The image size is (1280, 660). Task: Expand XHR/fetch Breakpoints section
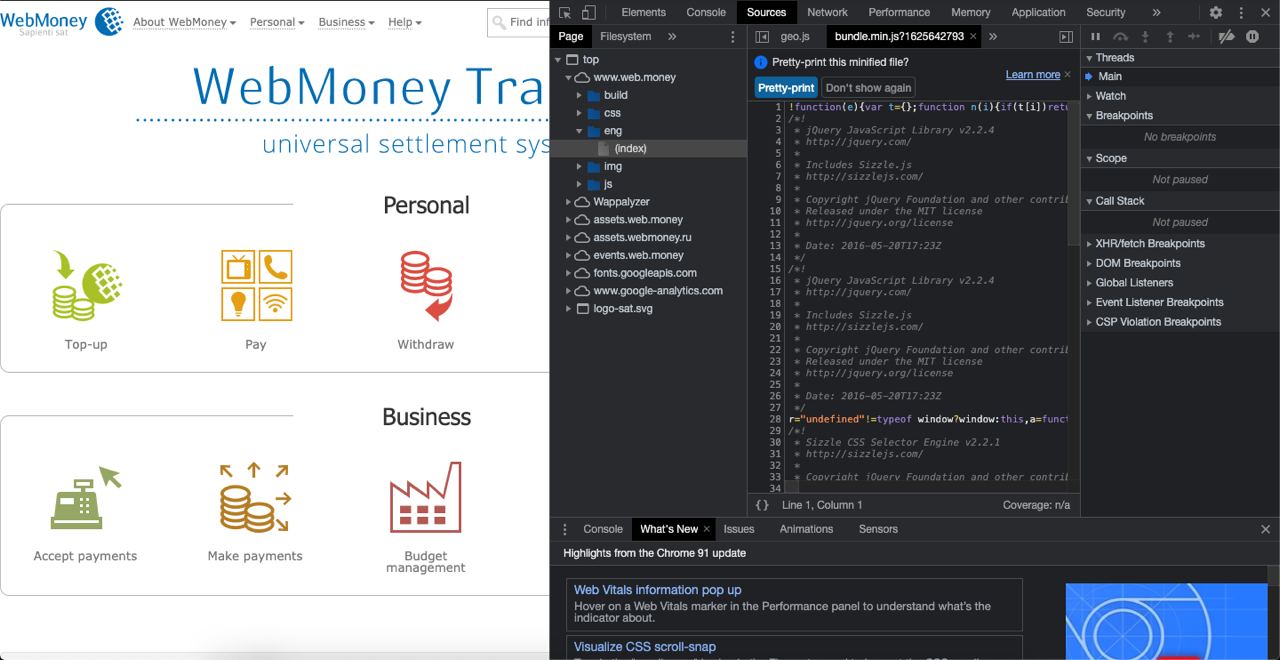click(x=1089, y=244)
